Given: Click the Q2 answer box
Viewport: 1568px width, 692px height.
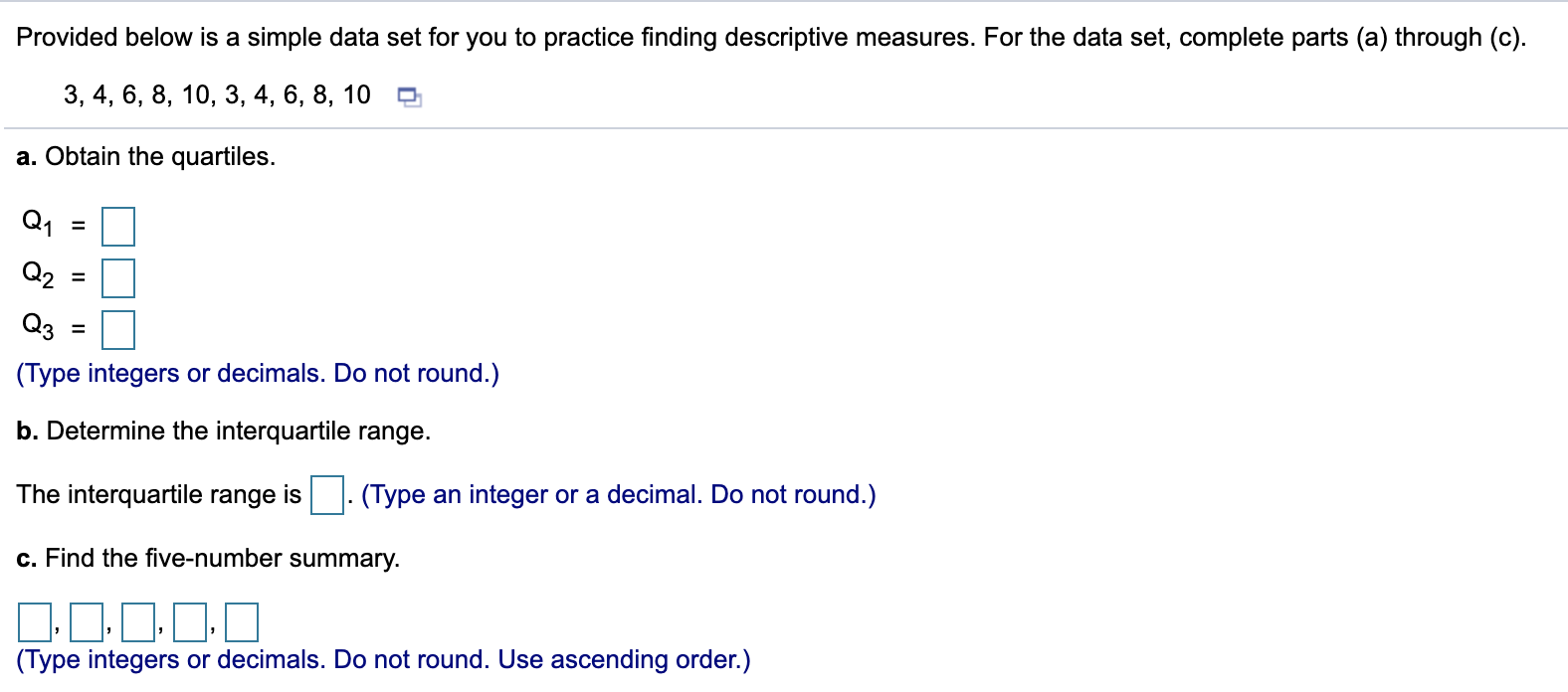Looking at the screenshot, I should (x=118, y=278).
